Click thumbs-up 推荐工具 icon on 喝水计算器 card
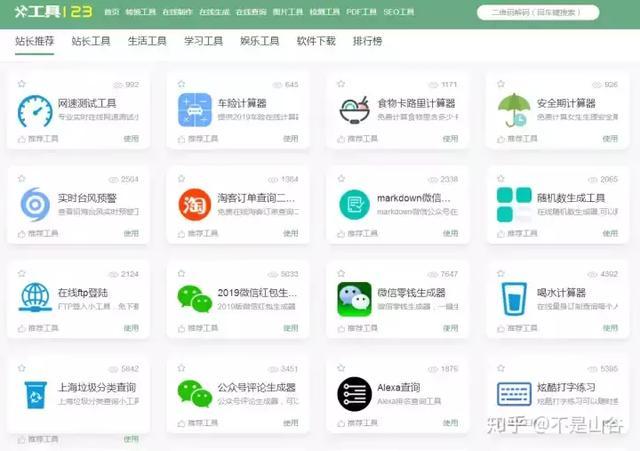This screenshot has height=451, width=640. tap(501, 329)
